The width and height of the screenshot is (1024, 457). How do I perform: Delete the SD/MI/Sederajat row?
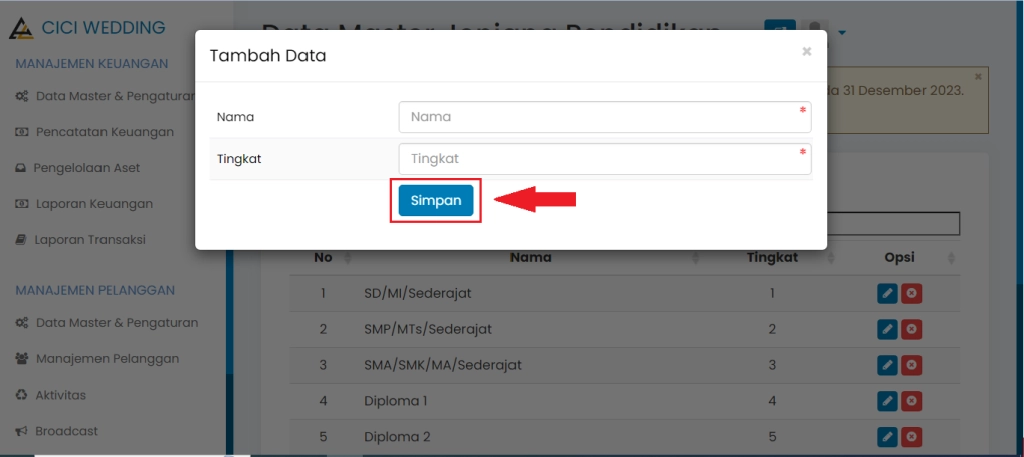pos(911,293)
